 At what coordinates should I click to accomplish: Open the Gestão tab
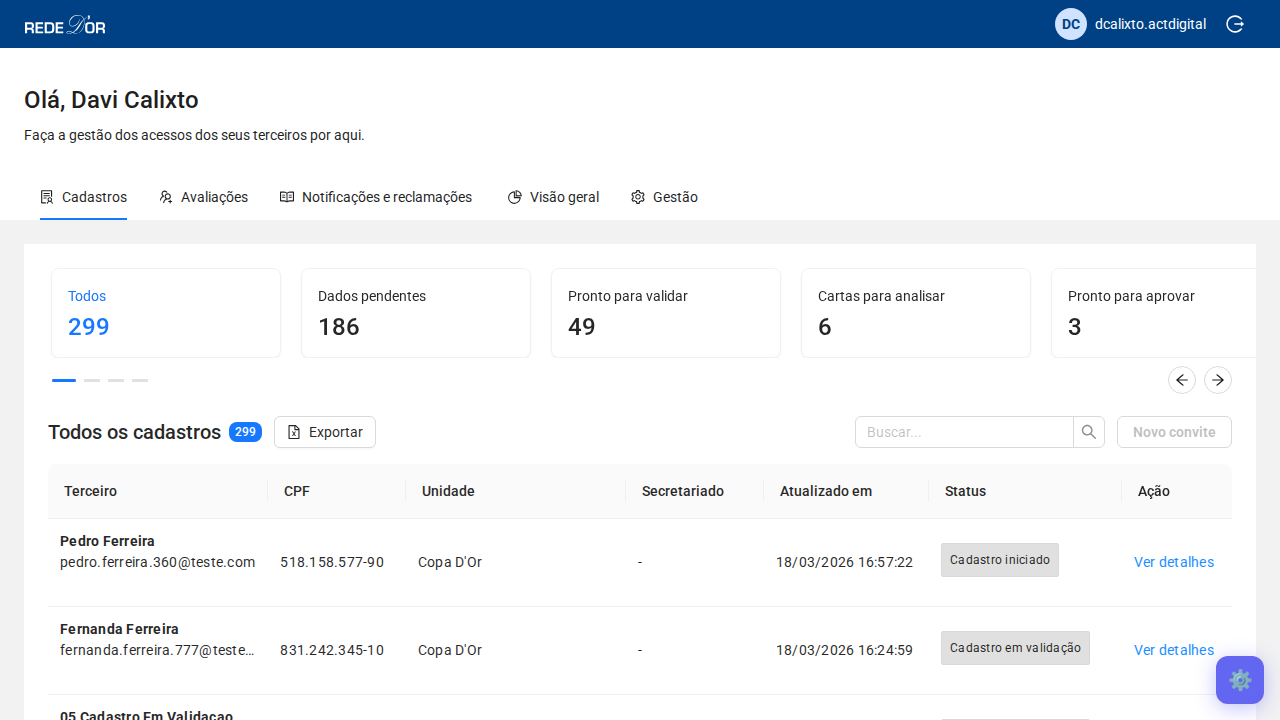664,197
